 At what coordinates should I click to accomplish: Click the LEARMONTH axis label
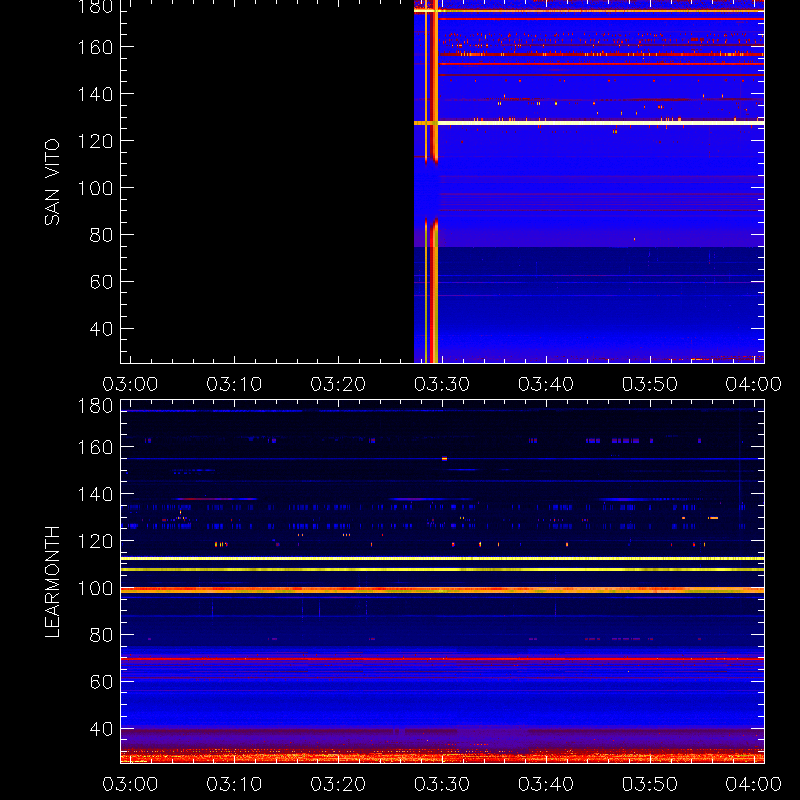coord(52,582)
